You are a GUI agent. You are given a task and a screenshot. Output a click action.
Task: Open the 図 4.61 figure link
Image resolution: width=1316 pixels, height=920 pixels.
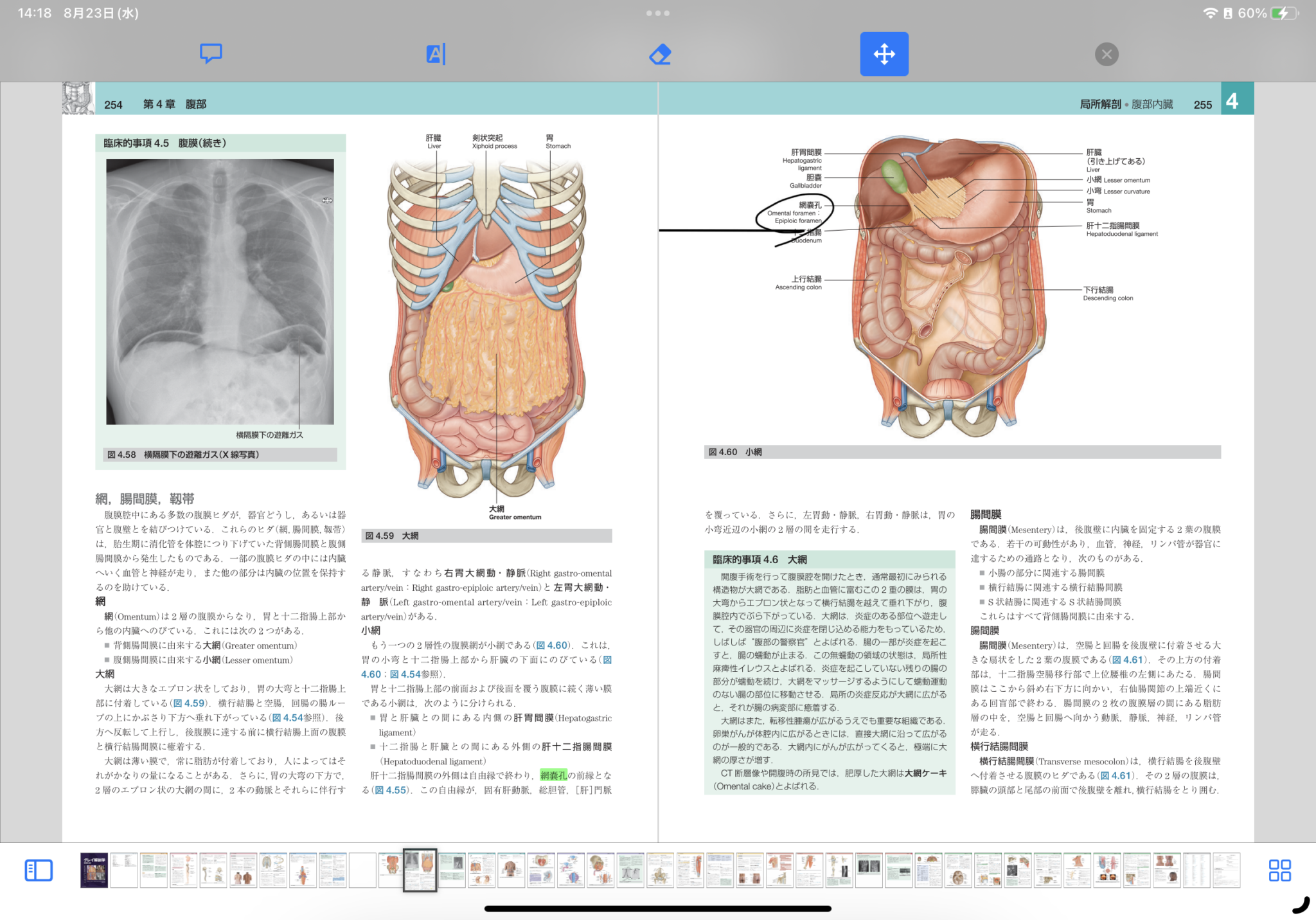[x=1127, y=660]
